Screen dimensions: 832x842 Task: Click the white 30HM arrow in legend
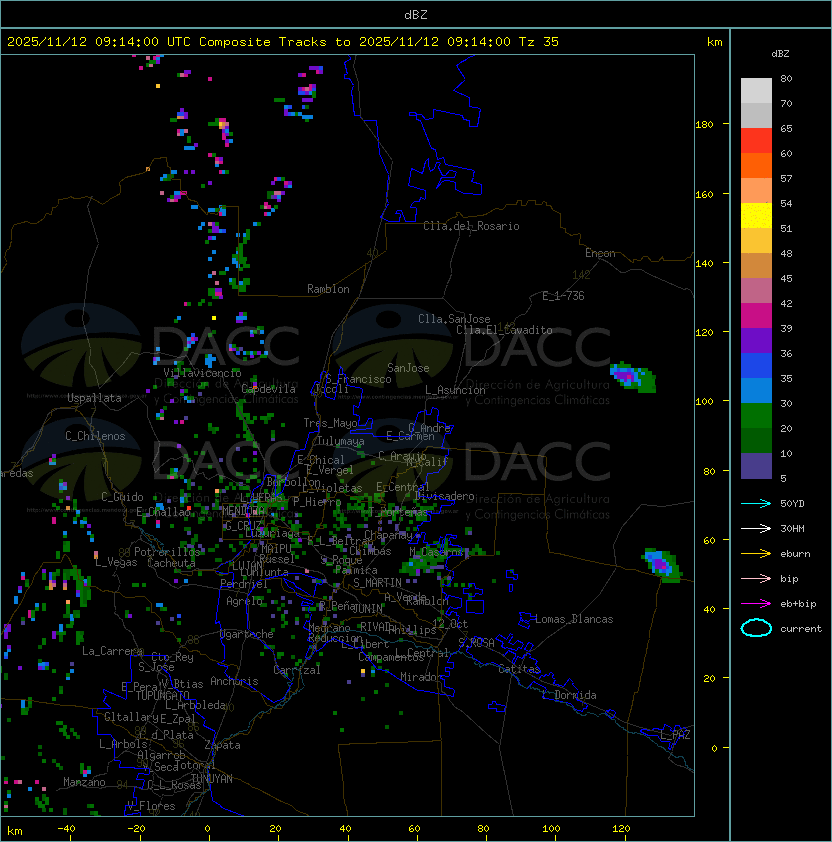tap(756, 528)
